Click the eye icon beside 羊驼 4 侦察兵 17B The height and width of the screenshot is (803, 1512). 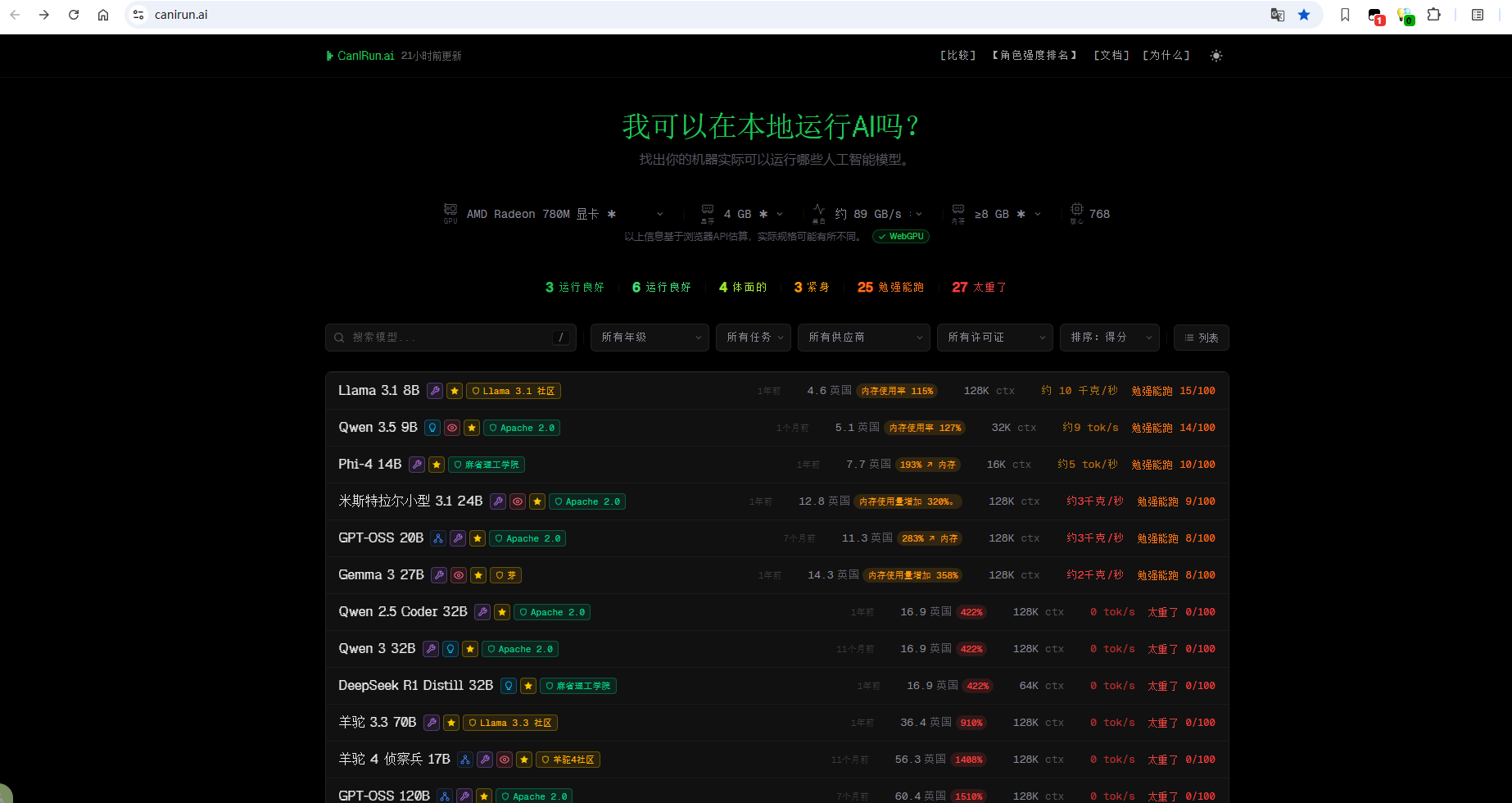point(505,760)
